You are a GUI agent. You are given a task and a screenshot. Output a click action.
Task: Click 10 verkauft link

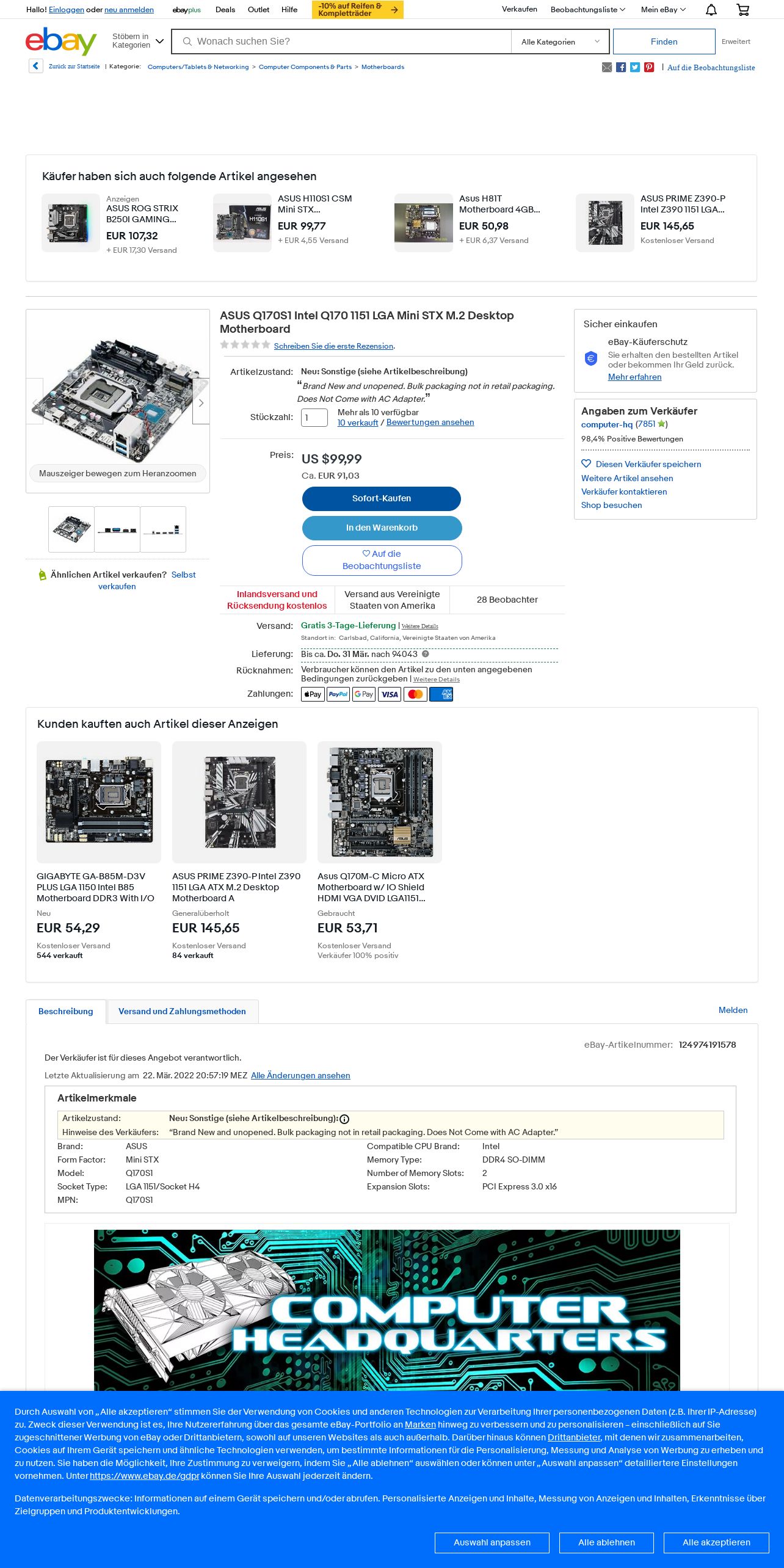(x=358, y=423)
